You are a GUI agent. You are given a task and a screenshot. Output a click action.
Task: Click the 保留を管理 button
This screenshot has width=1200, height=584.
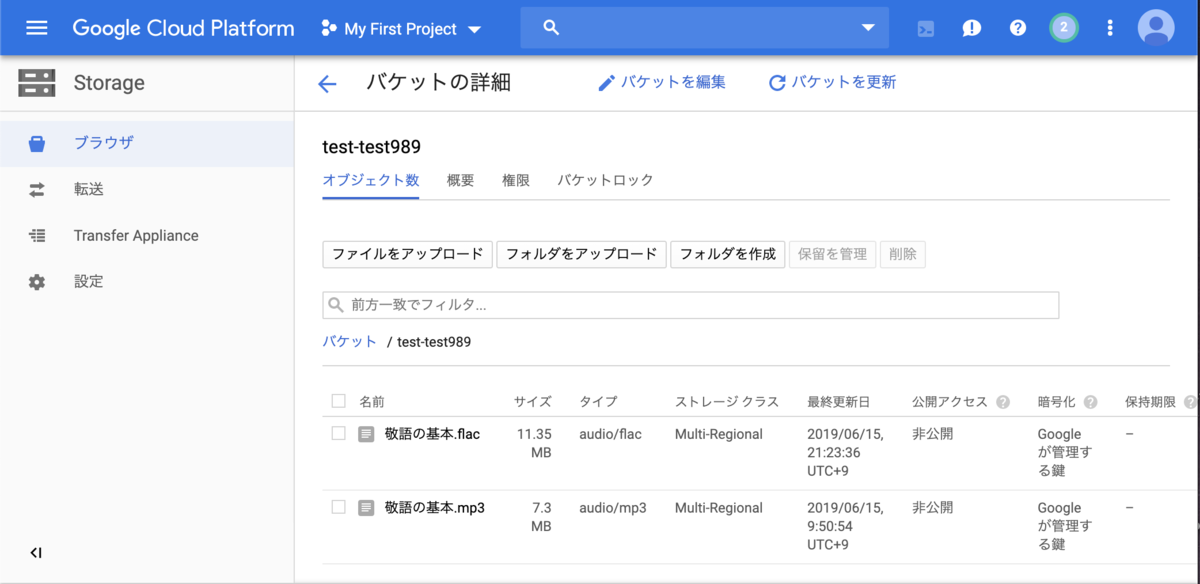pos(832,254)
